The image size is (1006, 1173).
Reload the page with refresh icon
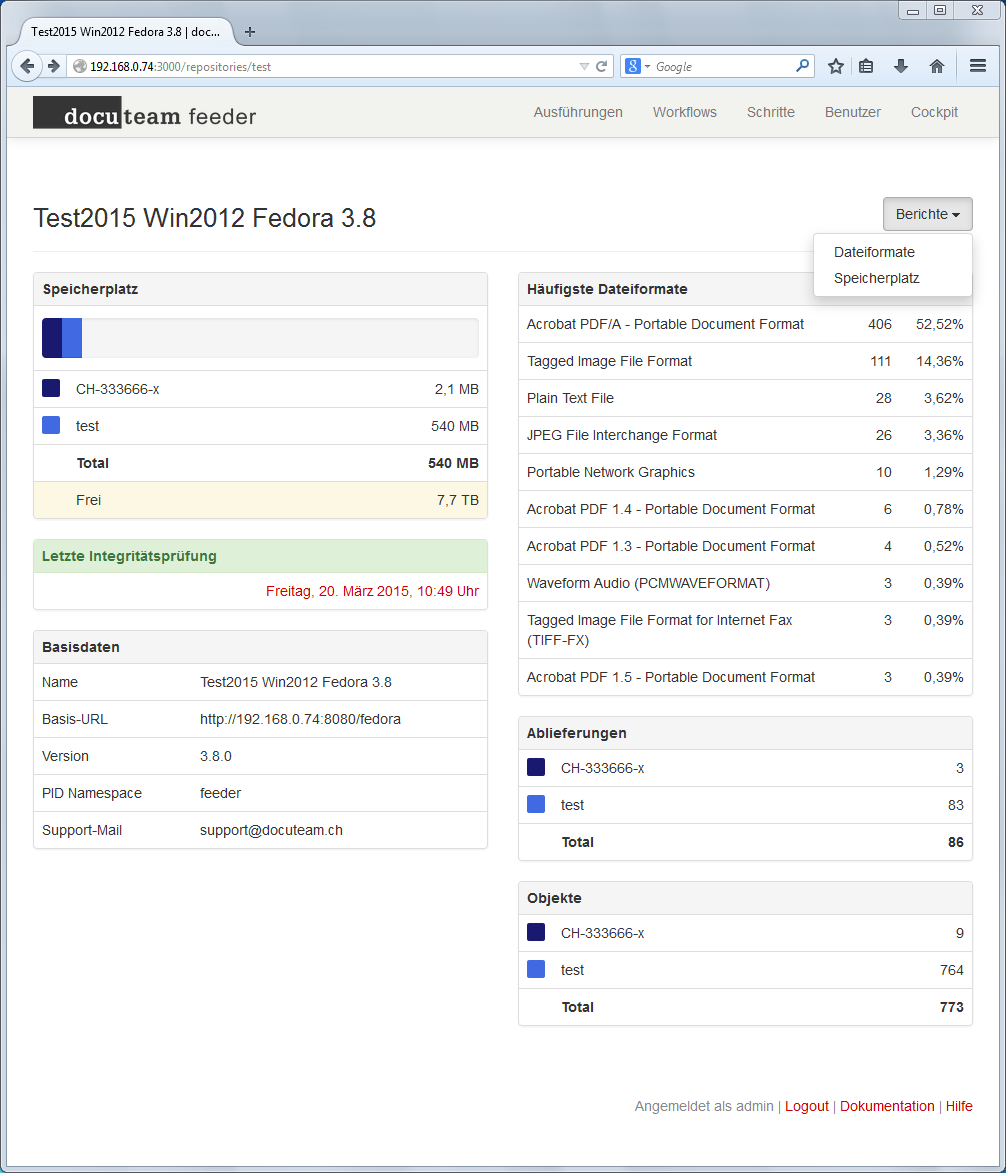601,67
